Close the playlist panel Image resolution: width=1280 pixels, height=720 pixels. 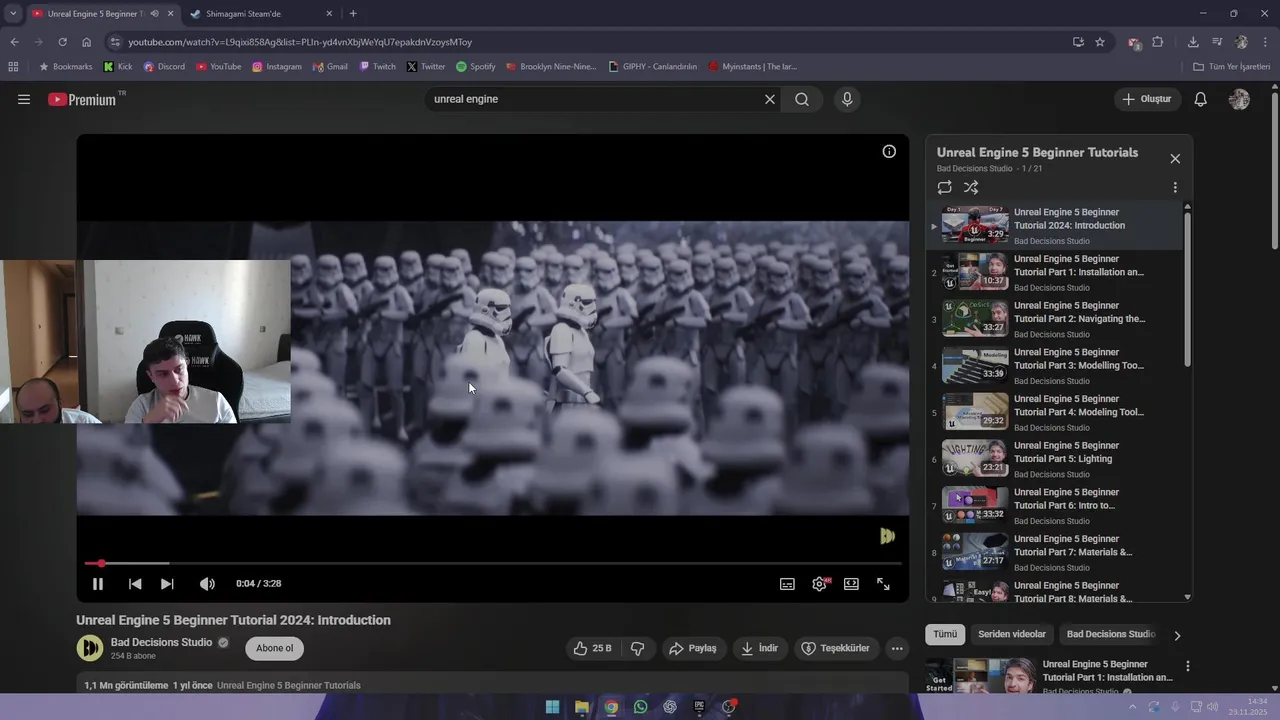1175,159
